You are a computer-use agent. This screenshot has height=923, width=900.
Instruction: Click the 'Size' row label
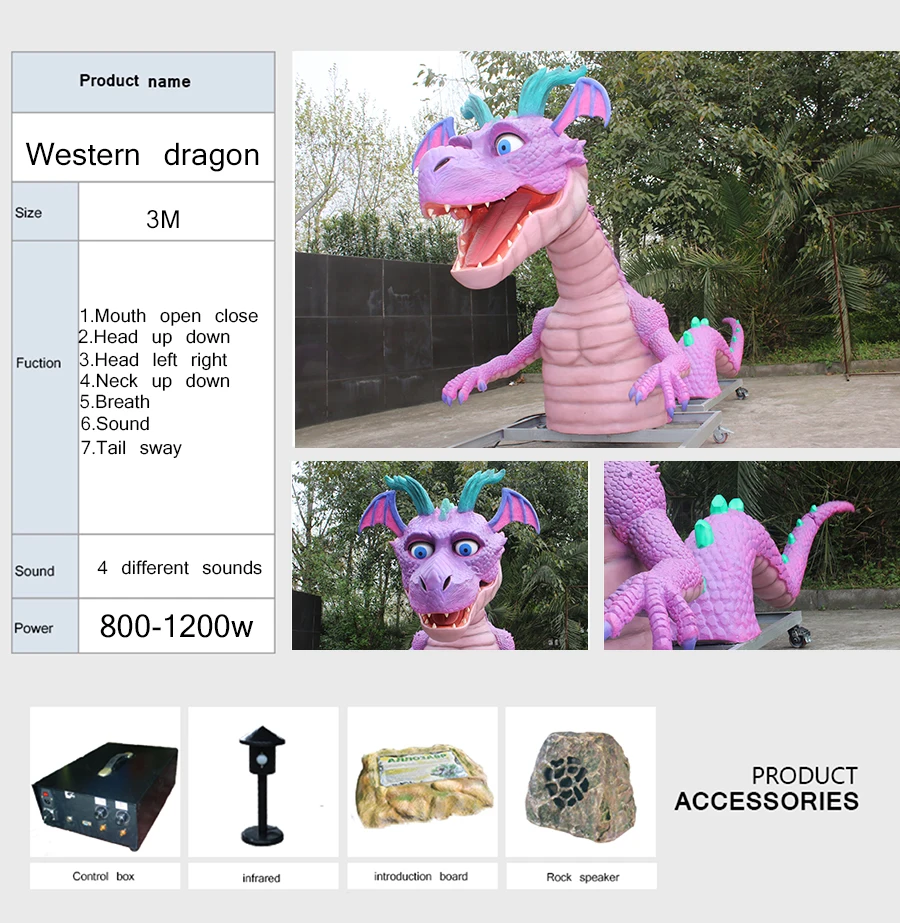(28, 213)
